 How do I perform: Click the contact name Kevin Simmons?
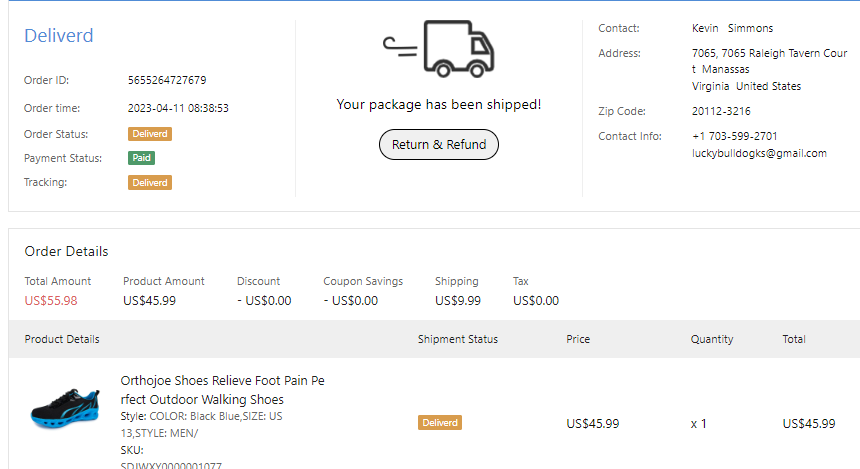pyautogui.click(x=732, y=28)
